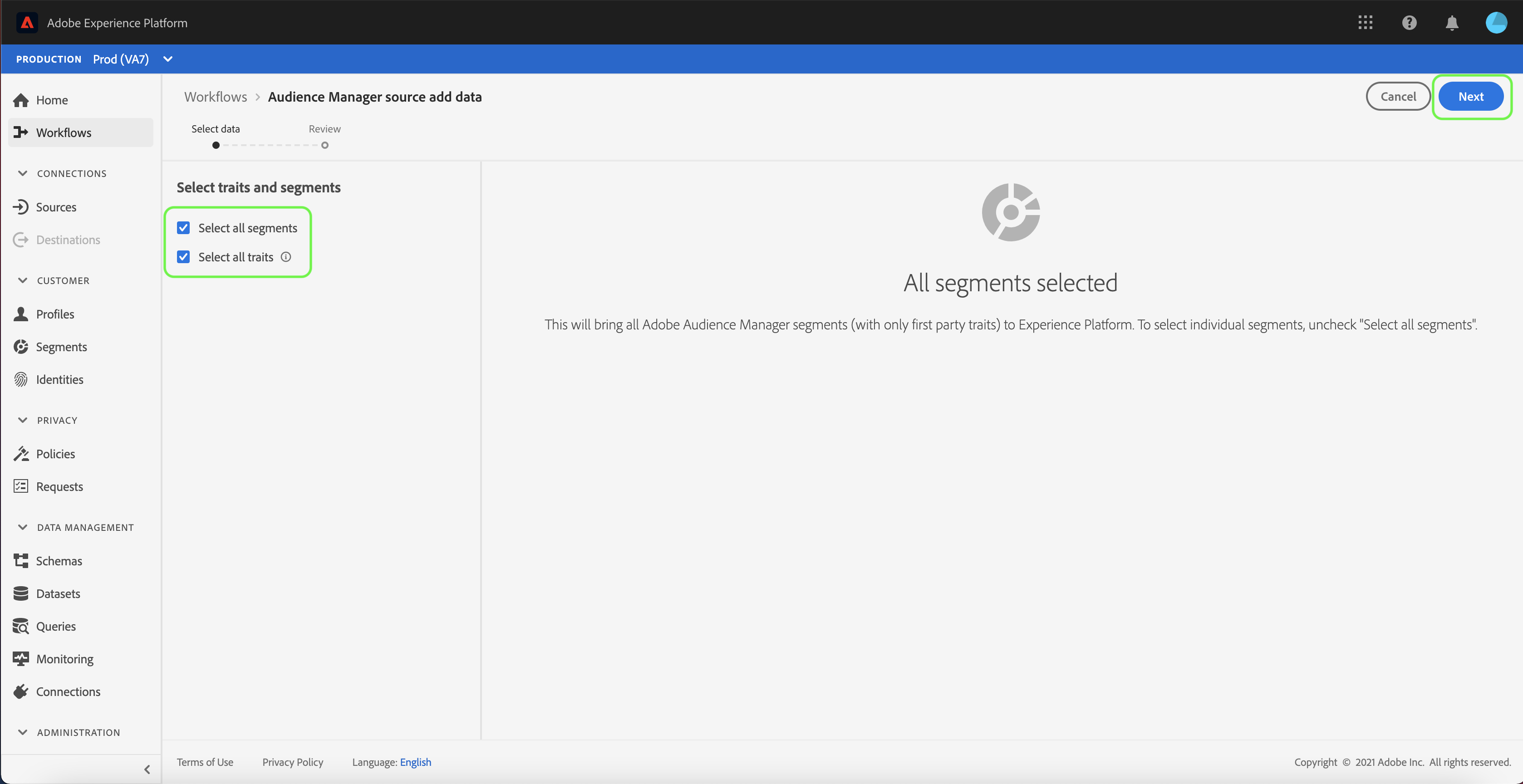Viewport: 1523px width, 784px height.
Task: Open Identities fingerprint icon in sidebar
Action: [x=21, y=380]
